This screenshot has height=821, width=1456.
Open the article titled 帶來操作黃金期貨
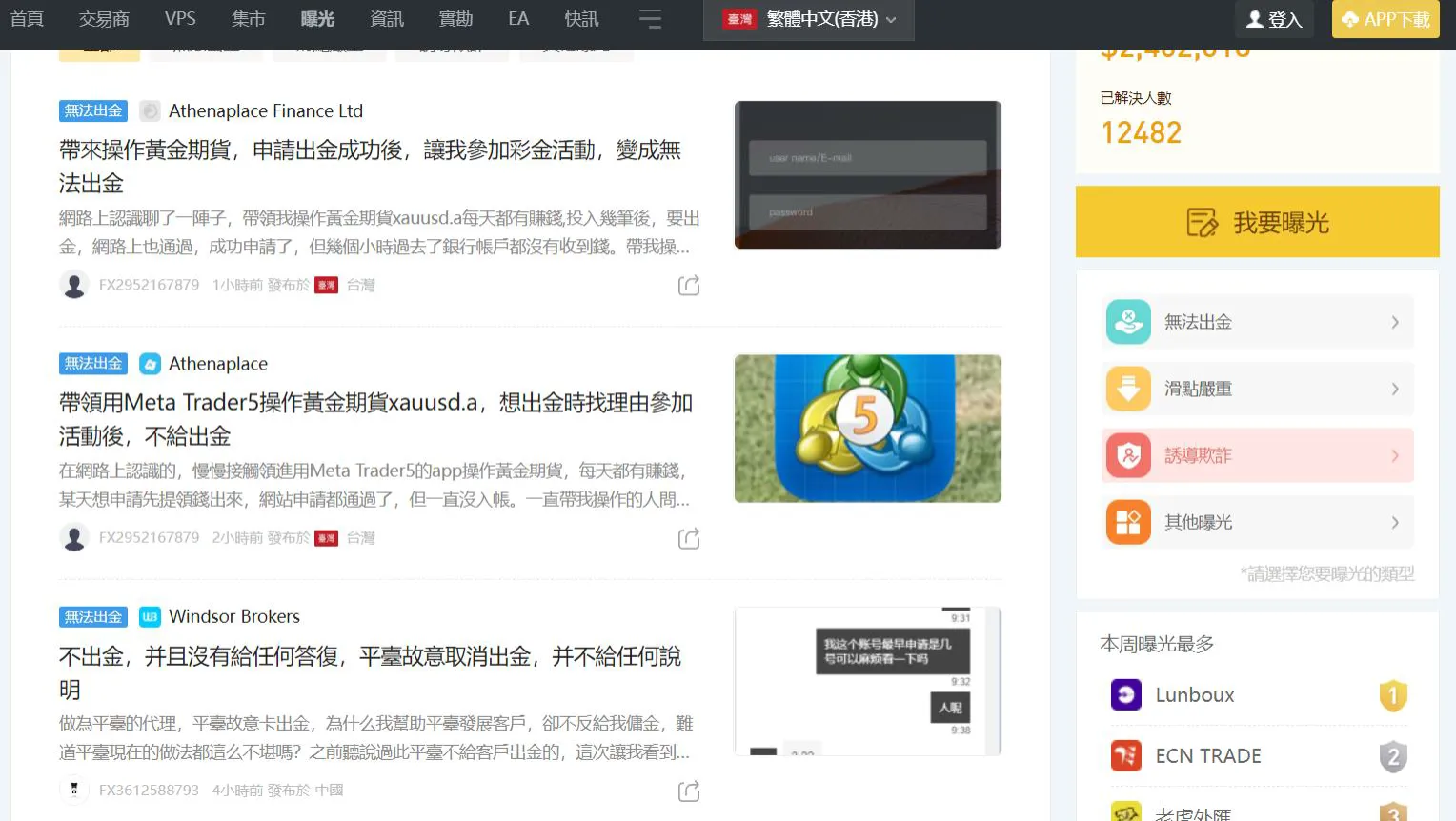[370, 167]
